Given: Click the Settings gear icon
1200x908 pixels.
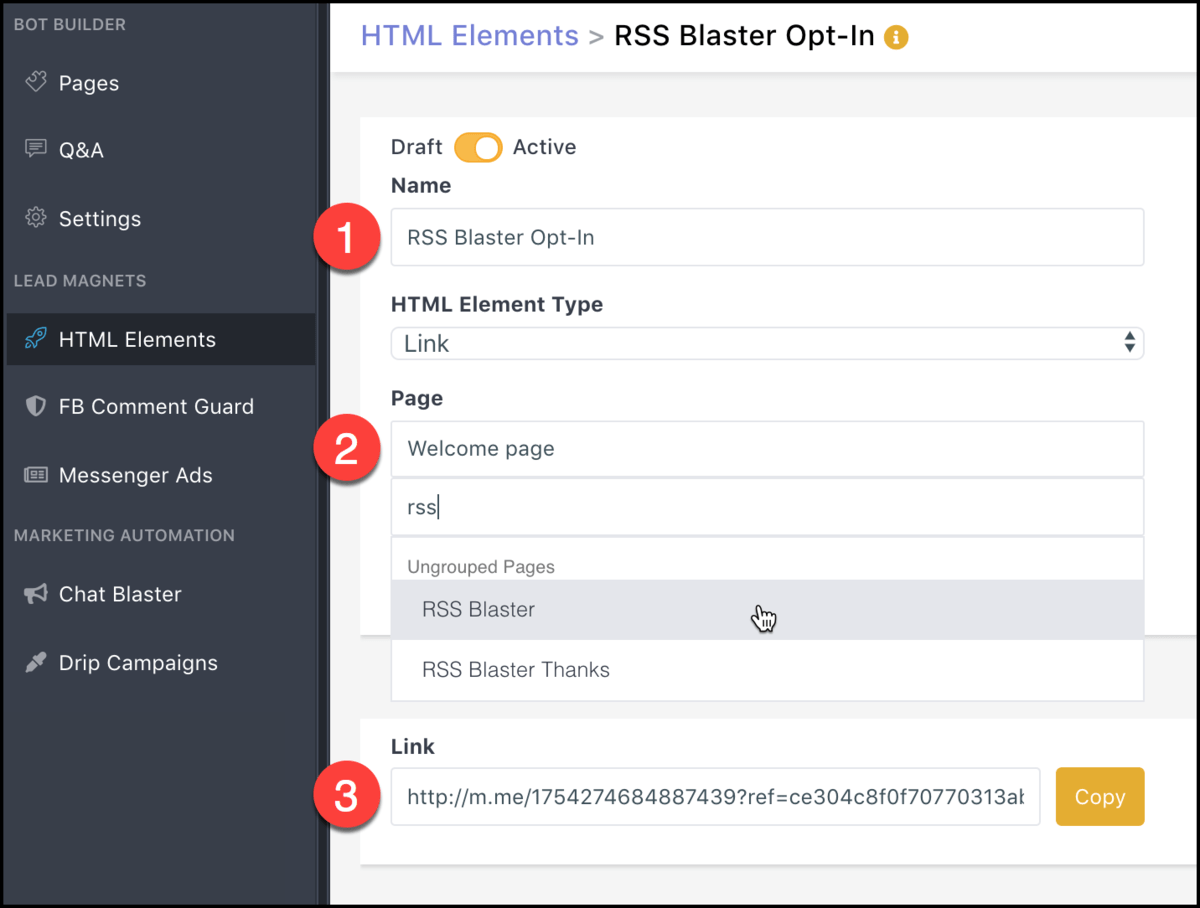Looking at the screenshot, I should pos(36,217).
